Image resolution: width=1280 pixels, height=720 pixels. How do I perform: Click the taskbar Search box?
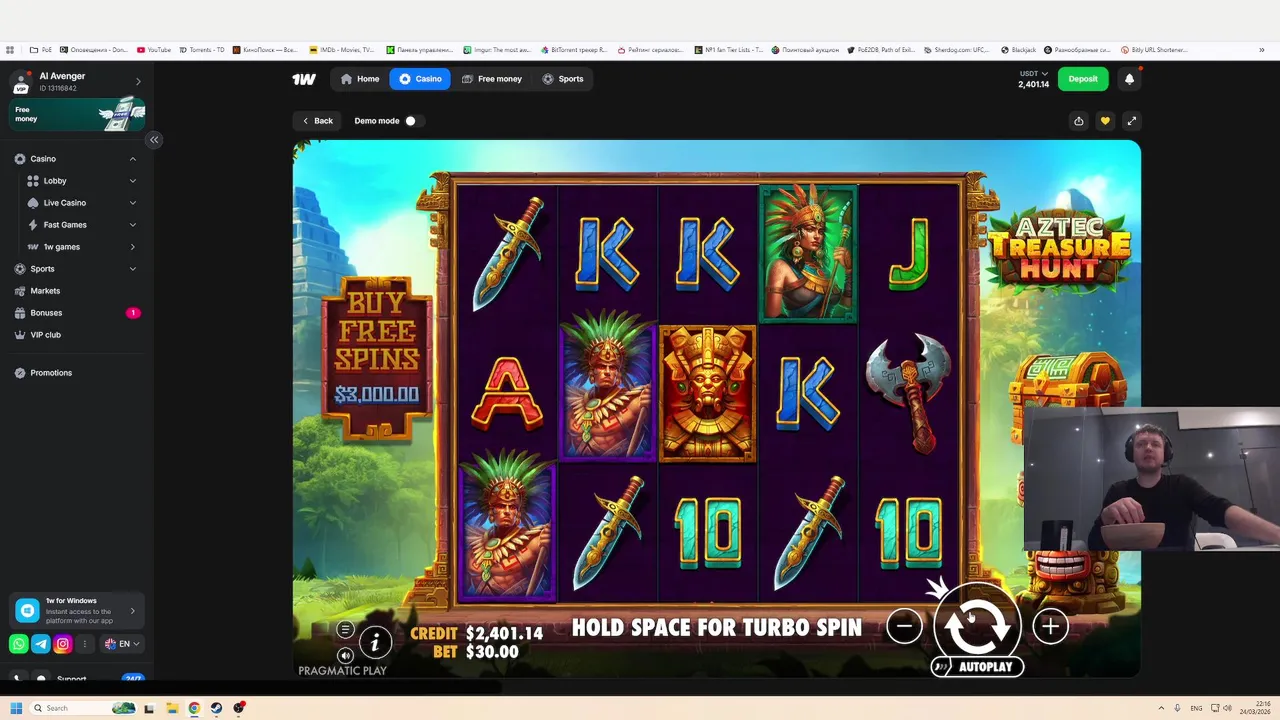point(83,708)
